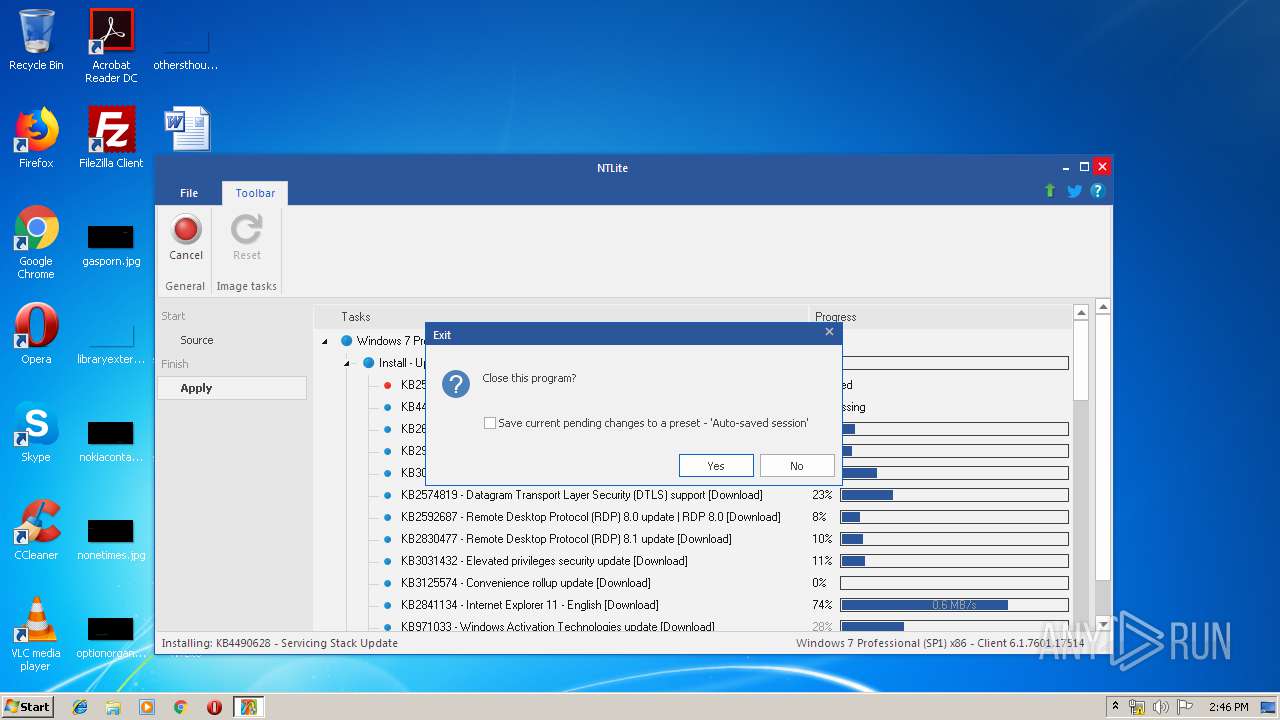Show hidden icons arrow in system tray
The image size is (1280, 720).
pos(1115,707)
